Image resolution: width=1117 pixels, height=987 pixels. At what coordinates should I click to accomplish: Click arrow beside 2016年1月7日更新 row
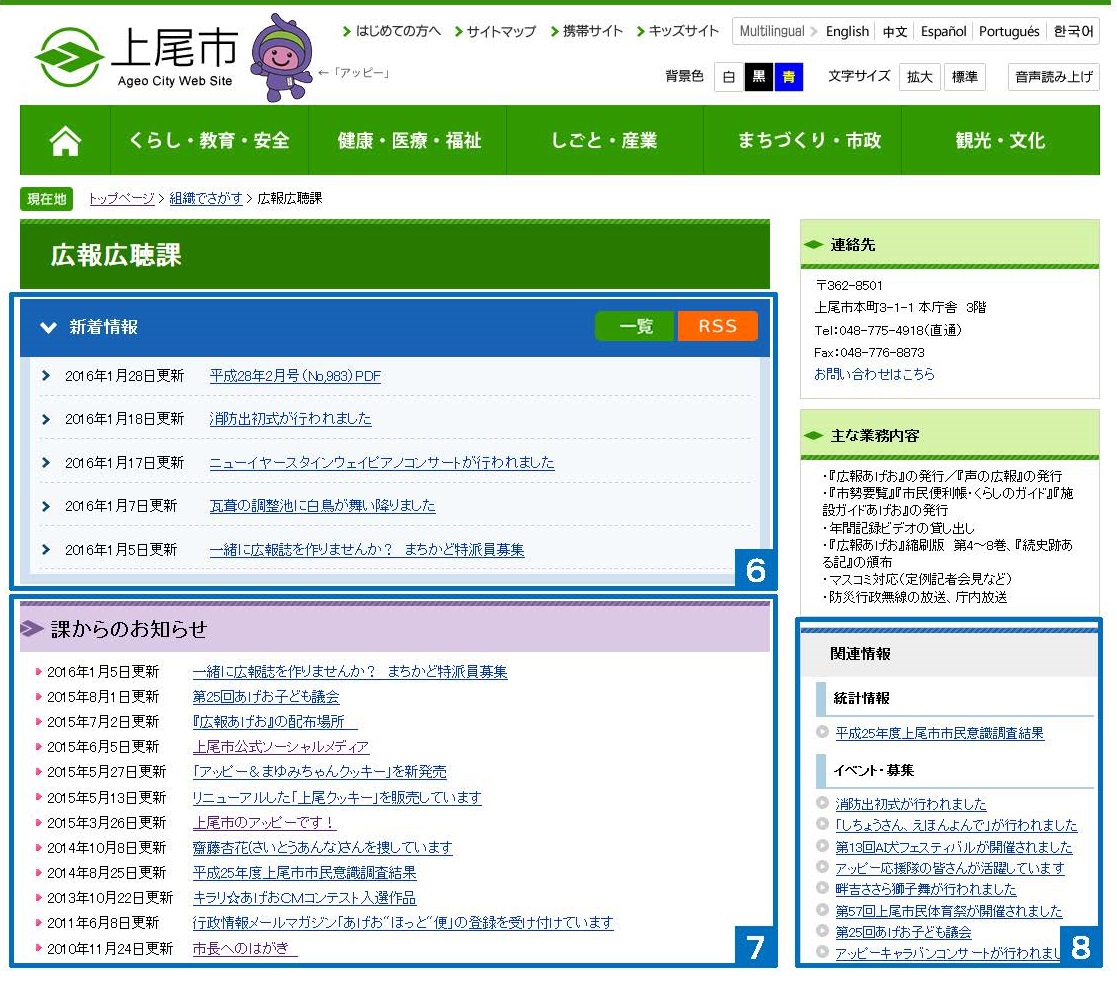coord(46,506)
